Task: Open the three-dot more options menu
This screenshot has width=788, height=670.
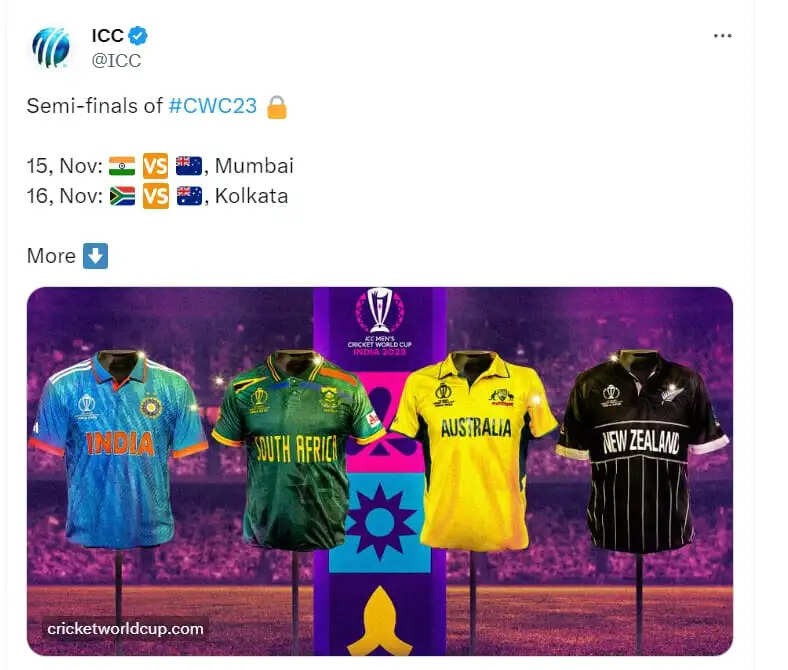Action: click(722, 36)
